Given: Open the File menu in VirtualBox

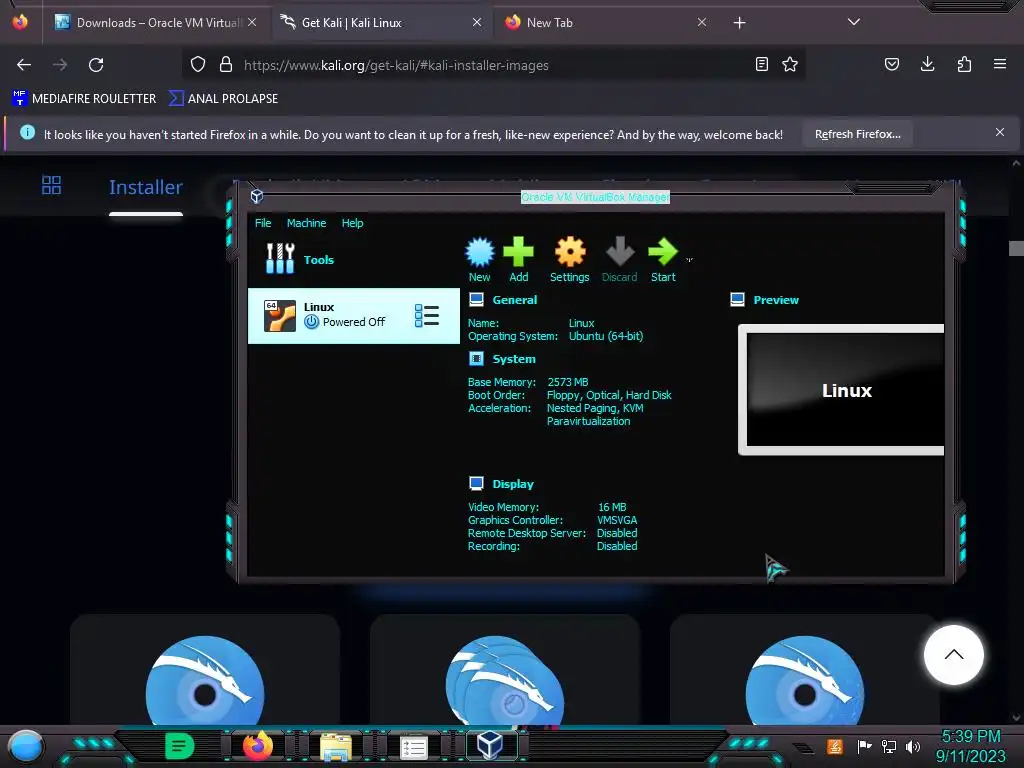Looking at the screenshot, I should [x=263, y=223].
